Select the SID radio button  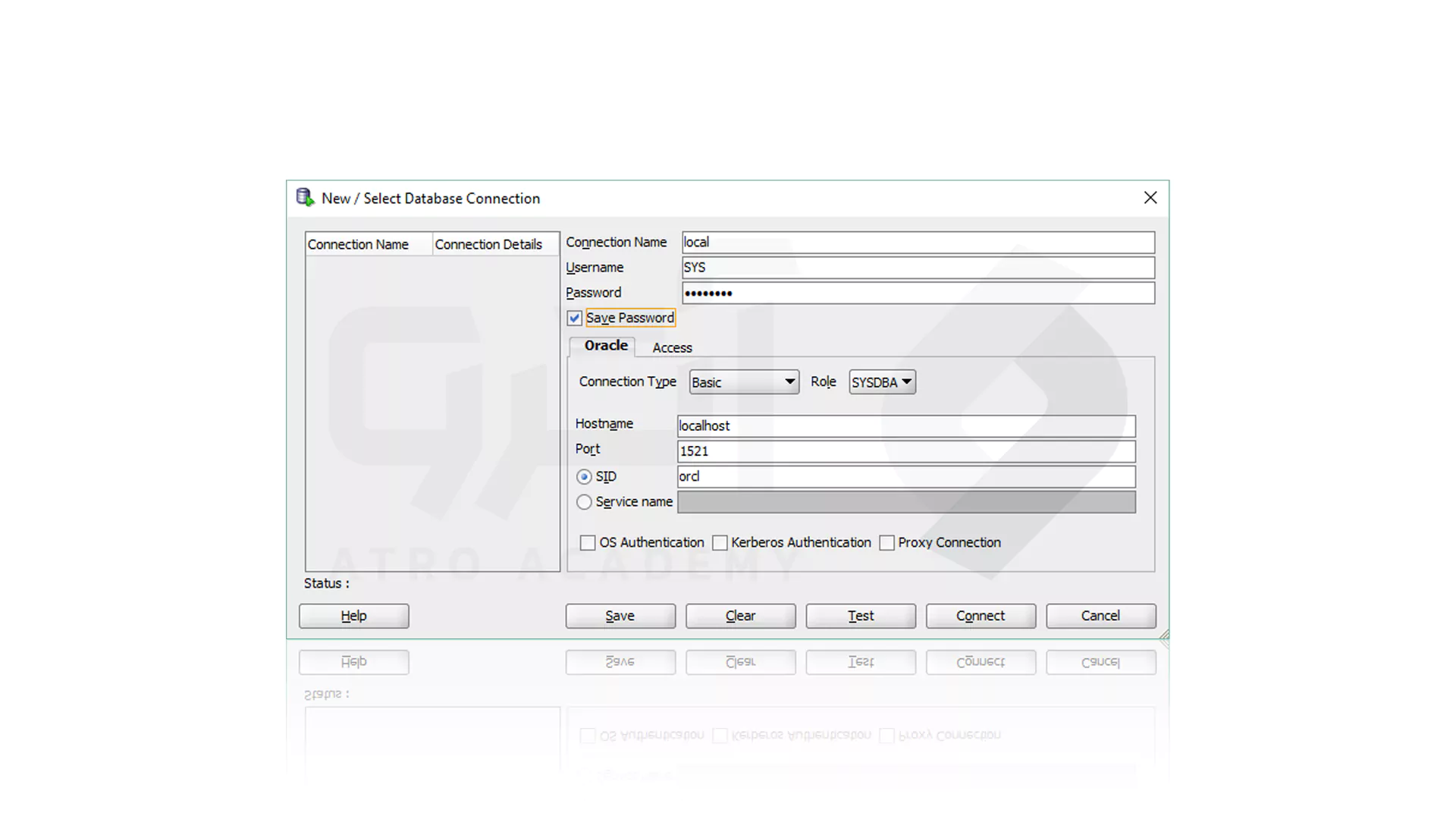584,476
